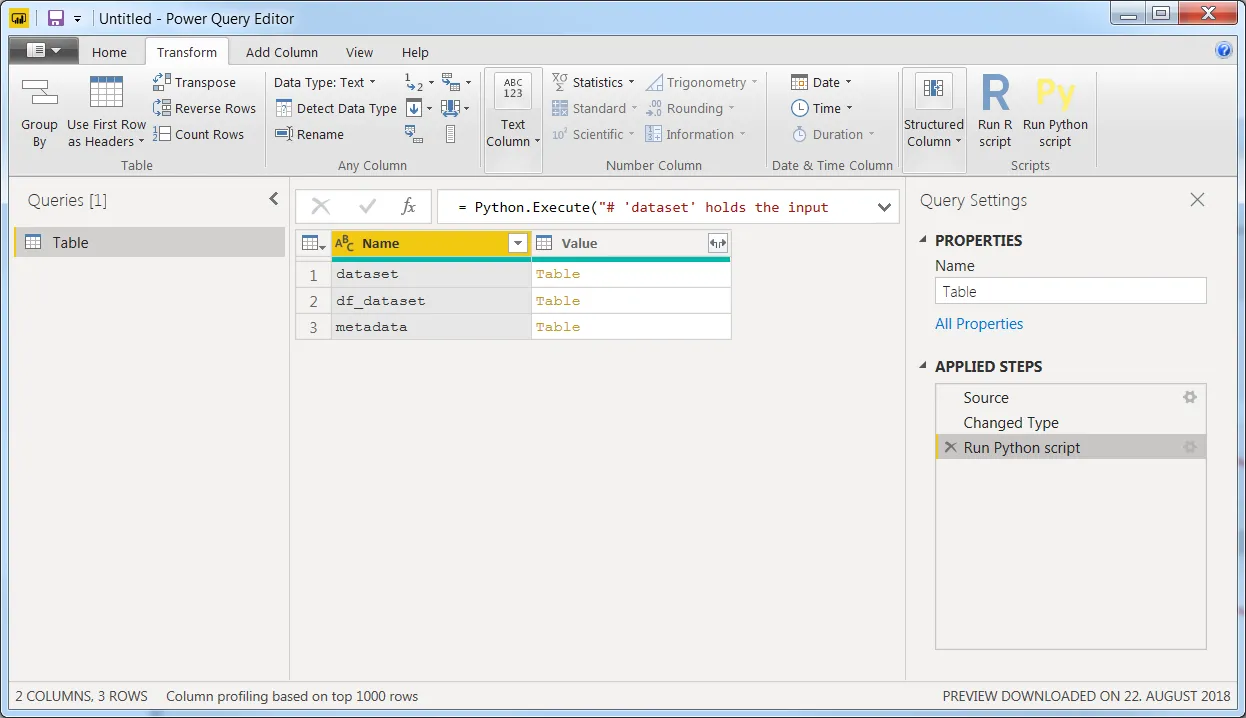Screen dimensions: 1246x718
Task: Select the Transform tab
Action: (187, 52)
